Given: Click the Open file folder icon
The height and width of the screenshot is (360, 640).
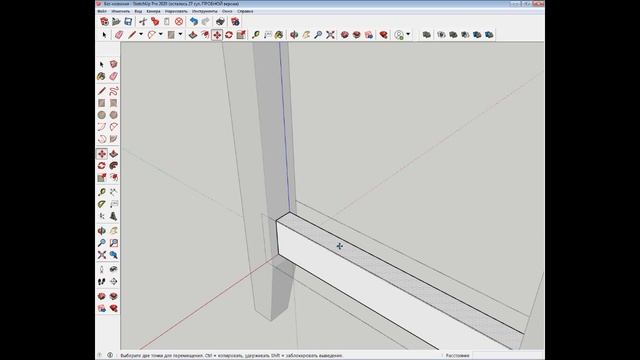Looking at the screenshot, I should point(116,22).
